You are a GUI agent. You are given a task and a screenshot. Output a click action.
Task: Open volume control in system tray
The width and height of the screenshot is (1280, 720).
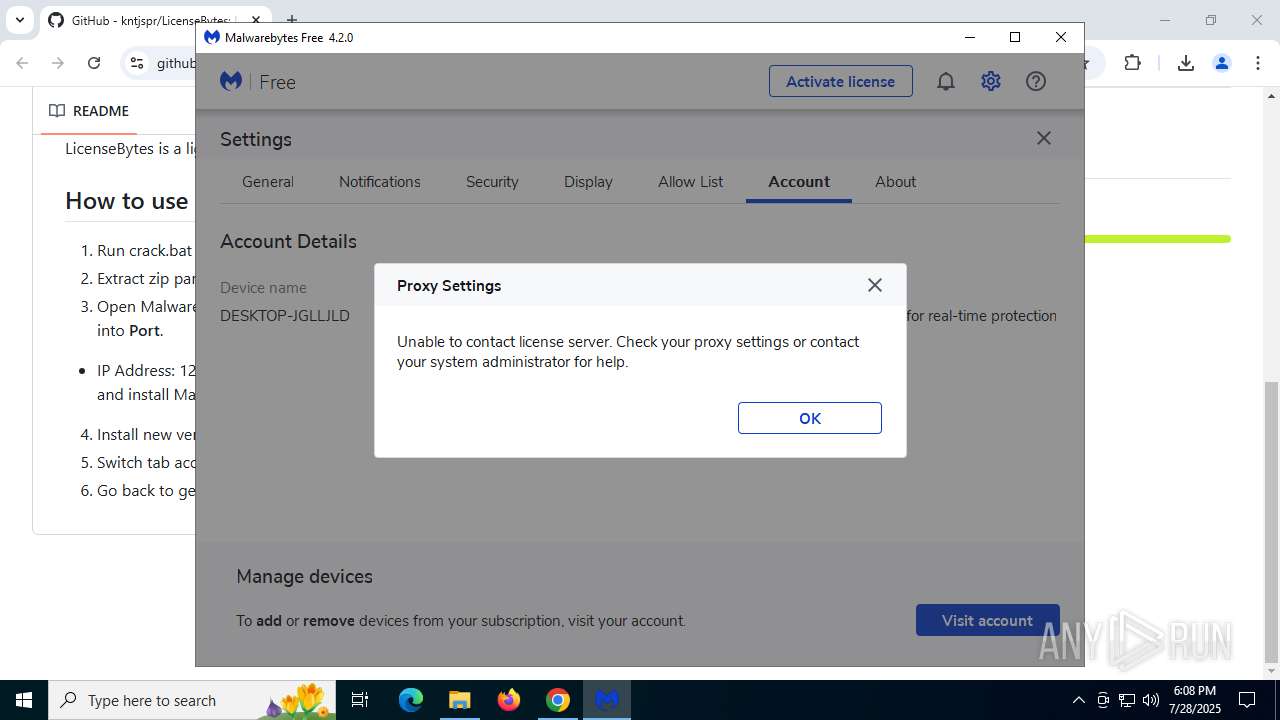click(x=1151, y=700)
